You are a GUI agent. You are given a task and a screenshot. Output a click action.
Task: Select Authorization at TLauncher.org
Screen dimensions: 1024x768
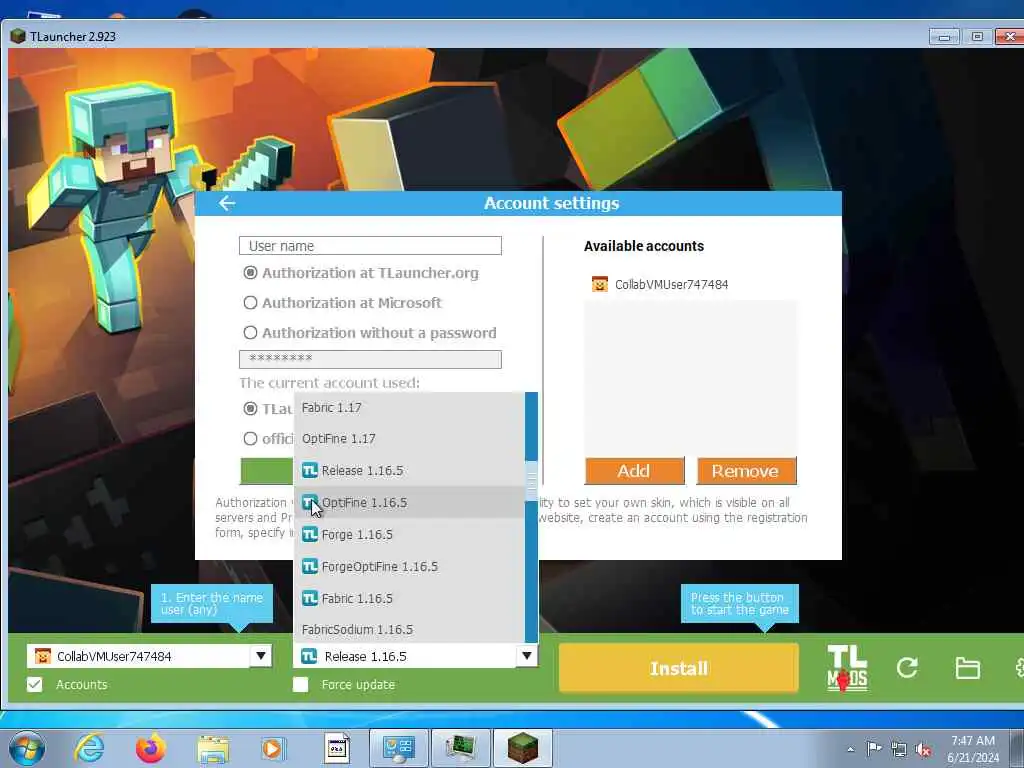pos(250,273)
